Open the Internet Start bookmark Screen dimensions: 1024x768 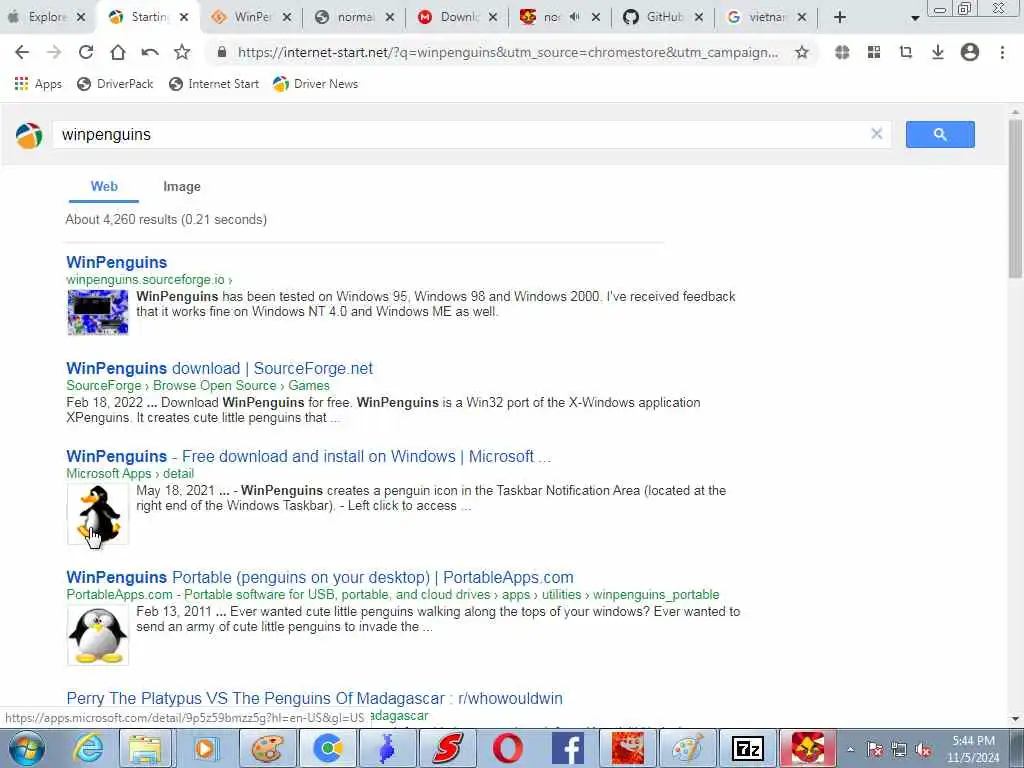point(214,84)
